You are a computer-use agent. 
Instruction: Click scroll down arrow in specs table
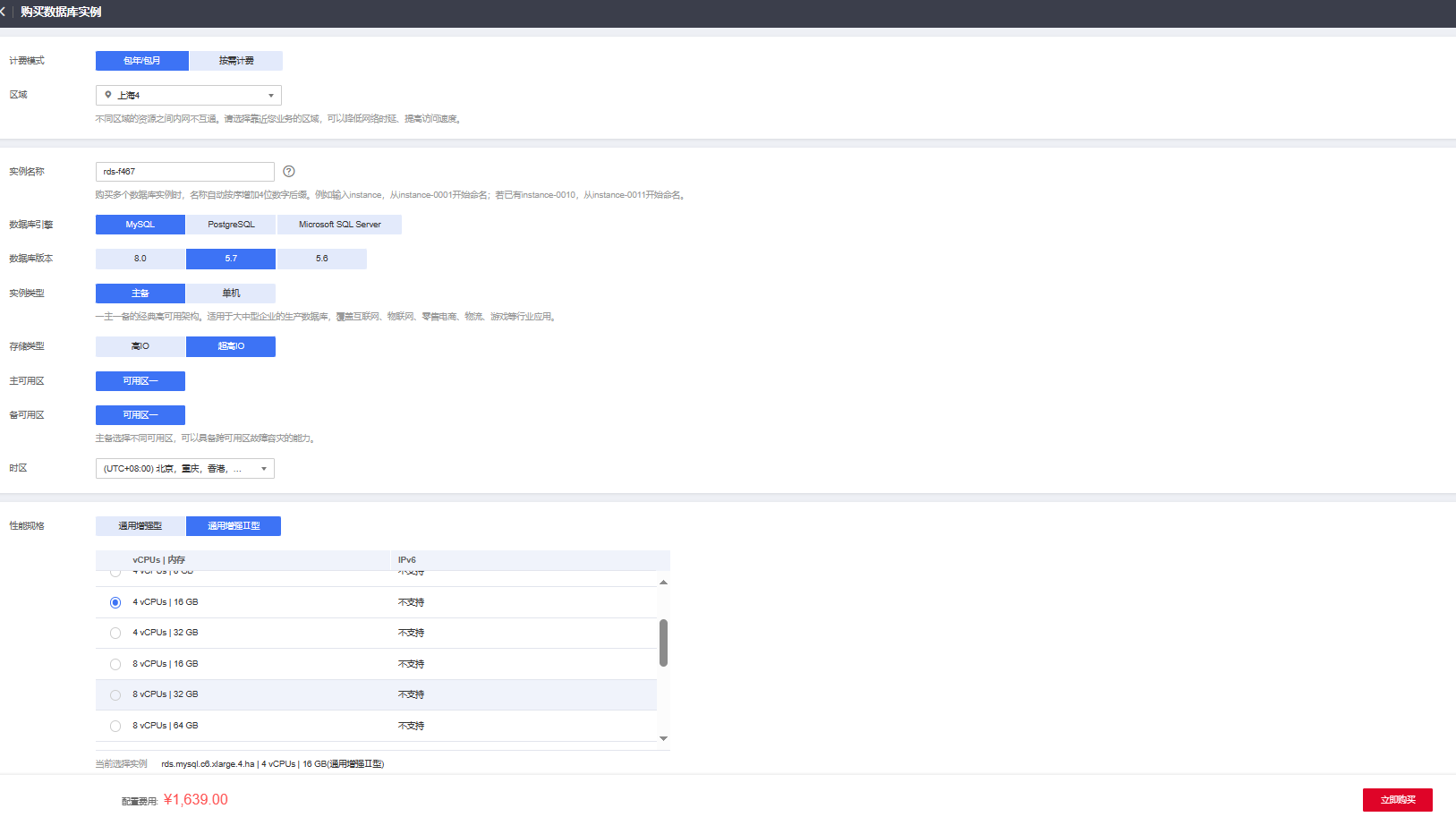click(663, 738)
